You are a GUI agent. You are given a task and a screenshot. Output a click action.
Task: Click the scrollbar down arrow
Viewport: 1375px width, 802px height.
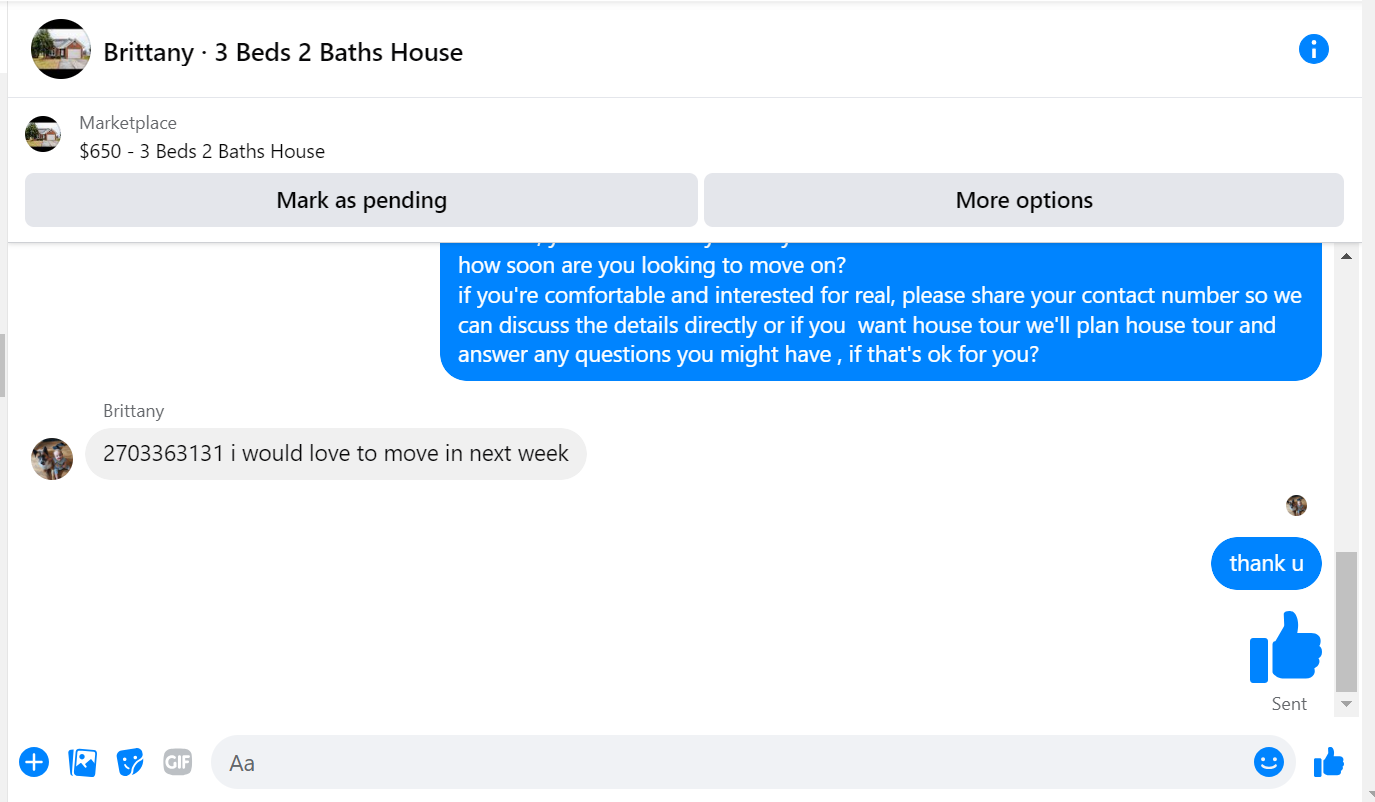pos(1346,704)
